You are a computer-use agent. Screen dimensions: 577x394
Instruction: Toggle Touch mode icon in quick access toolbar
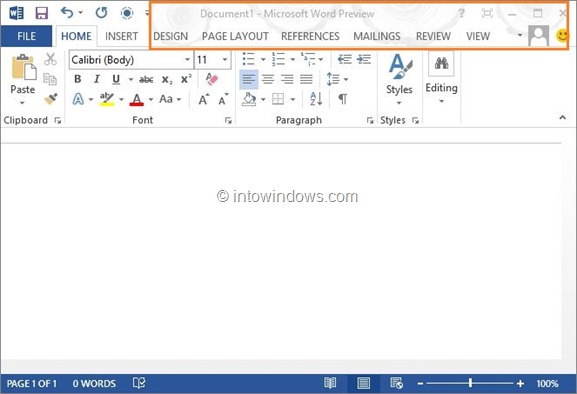point(127,13)
